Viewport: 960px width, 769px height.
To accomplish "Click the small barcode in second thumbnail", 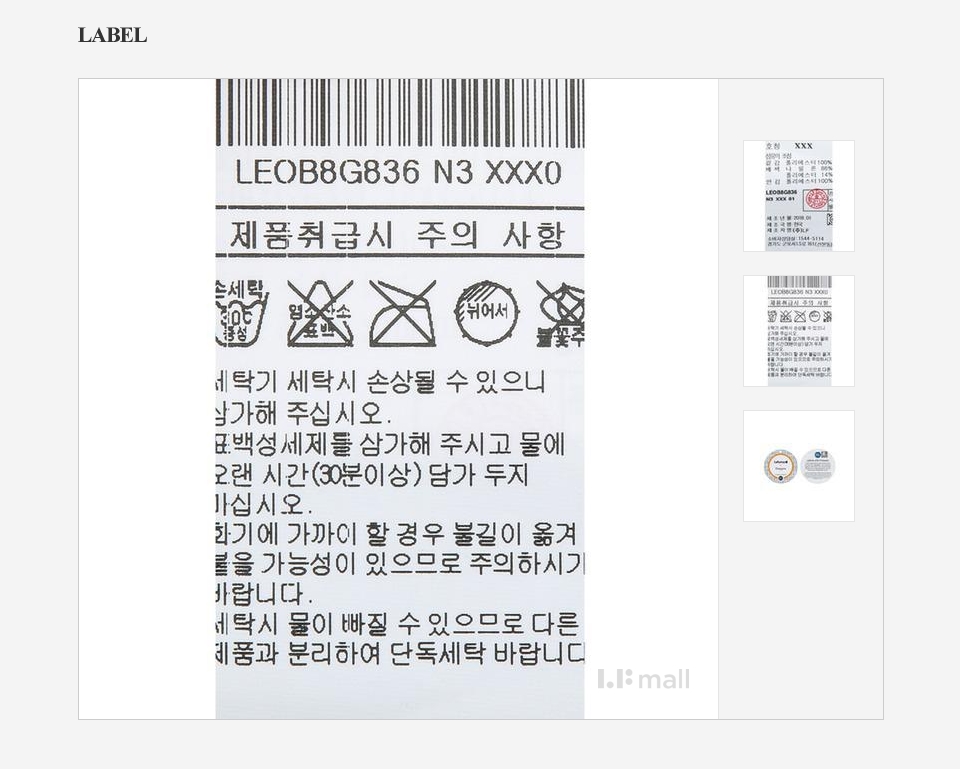I will pyautogui.click(x=799, y=282).
